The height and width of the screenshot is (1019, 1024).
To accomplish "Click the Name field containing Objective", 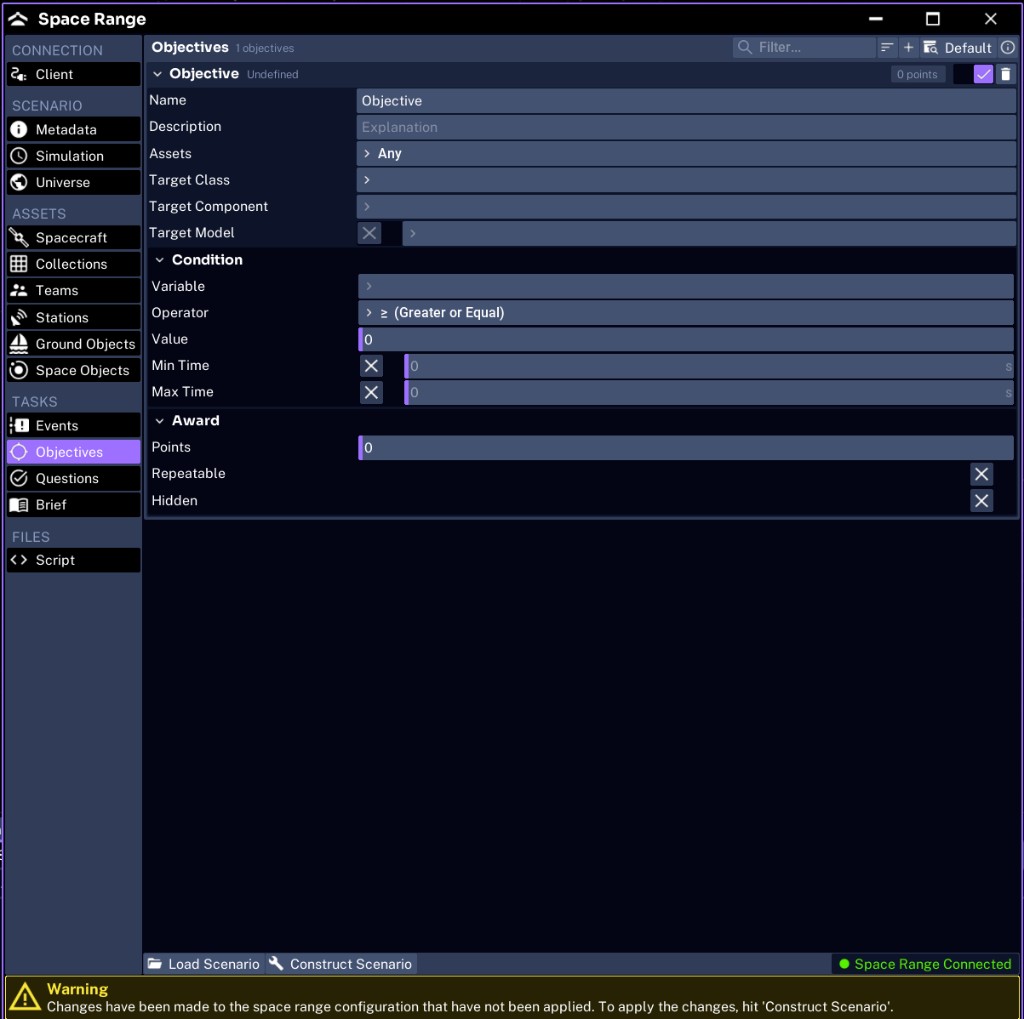I will pyautogui.click(x=686, y=101).
